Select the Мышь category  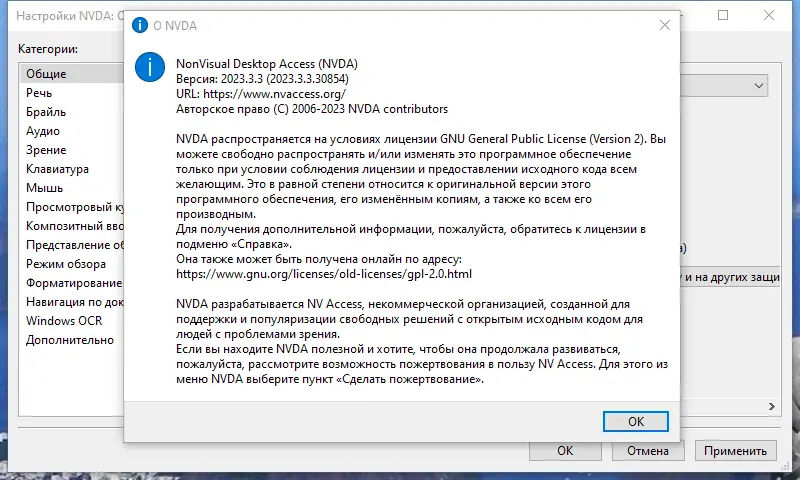pyautogui.click(x=71, y=188)
